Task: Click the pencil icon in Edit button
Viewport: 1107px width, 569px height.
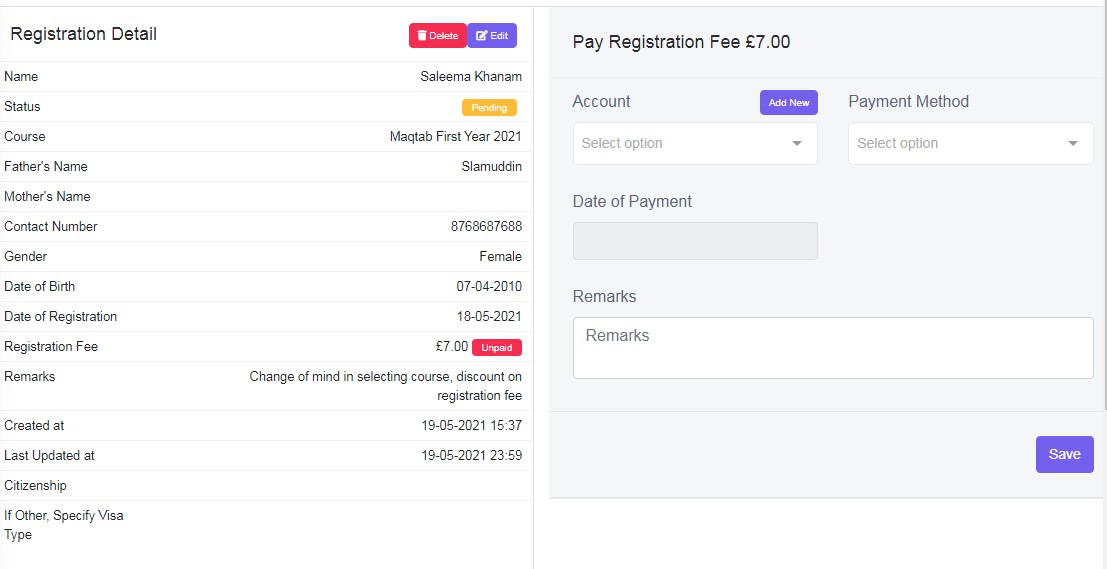Action: point(481,35)
